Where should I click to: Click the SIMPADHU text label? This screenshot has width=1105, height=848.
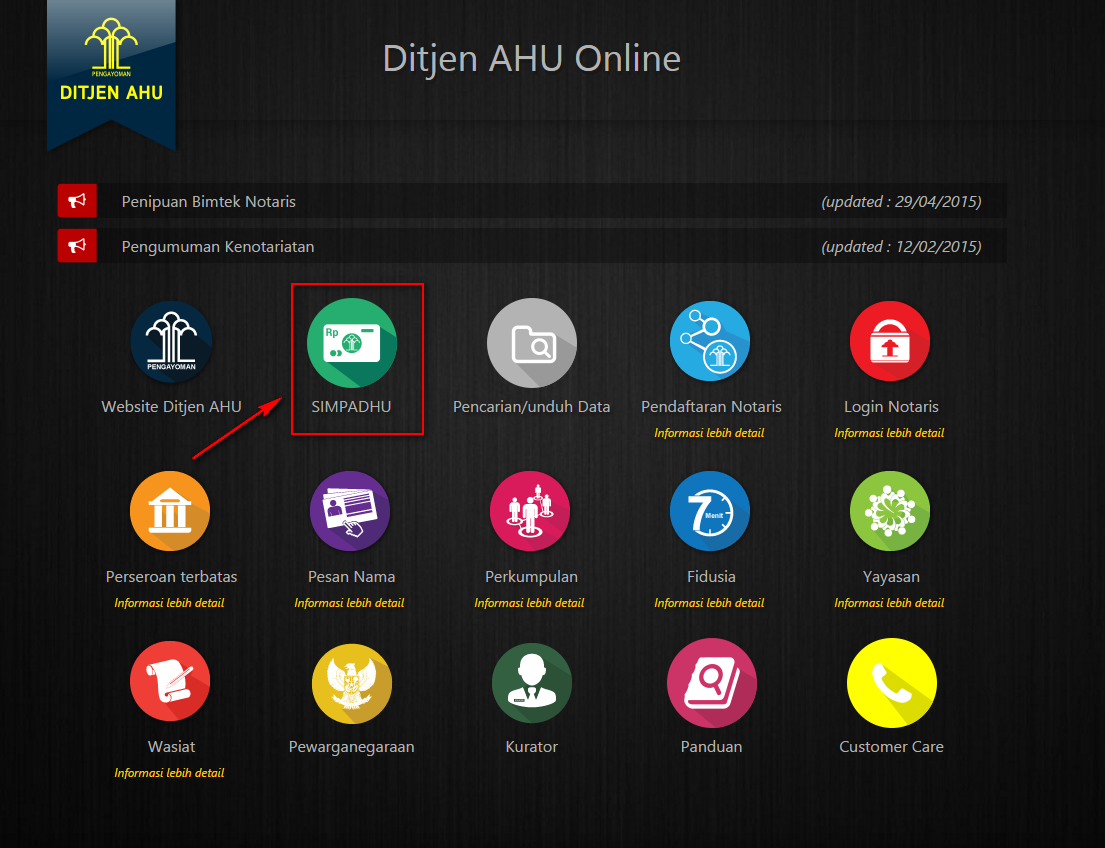pyautogui.click(x=351, y=407)
